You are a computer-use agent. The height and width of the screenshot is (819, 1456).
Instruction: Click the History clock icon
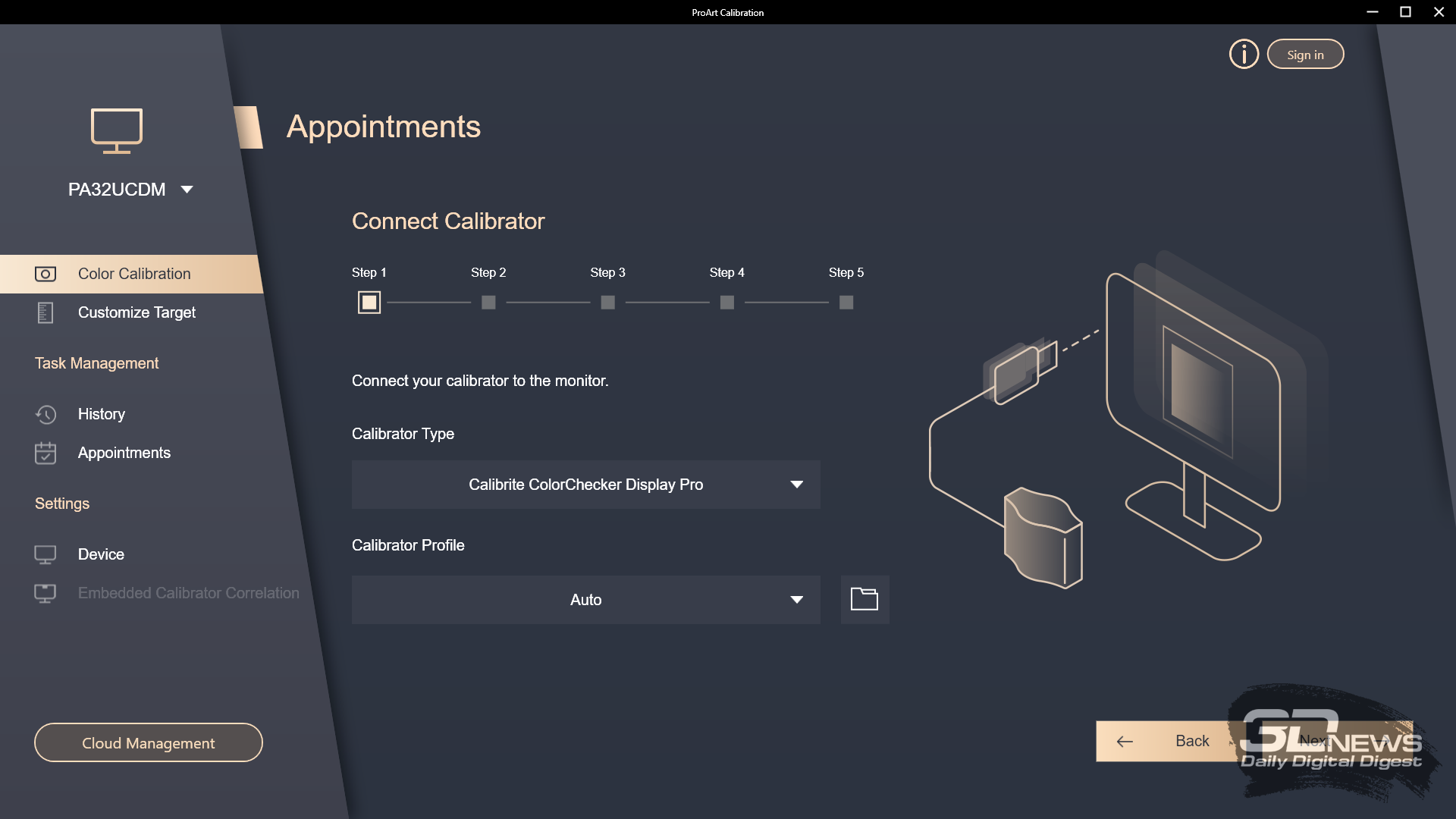(x=45, y=414)
